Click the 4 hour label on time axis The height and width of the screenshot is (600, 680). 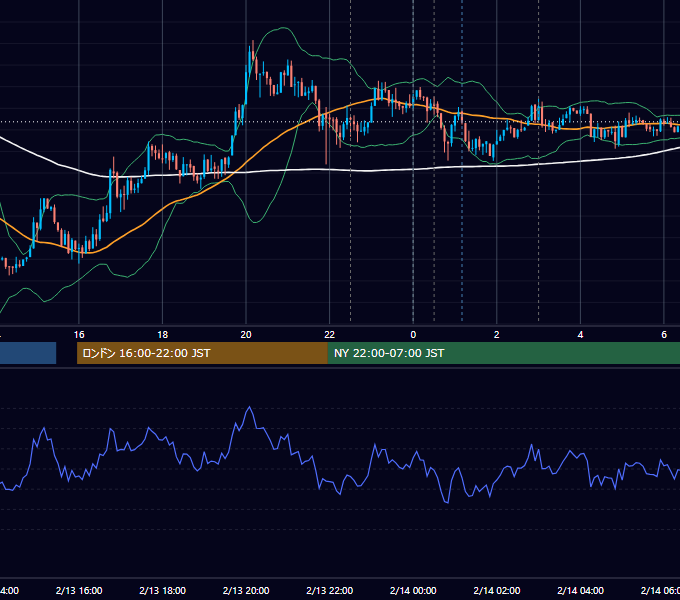click(x=580, y=335)
